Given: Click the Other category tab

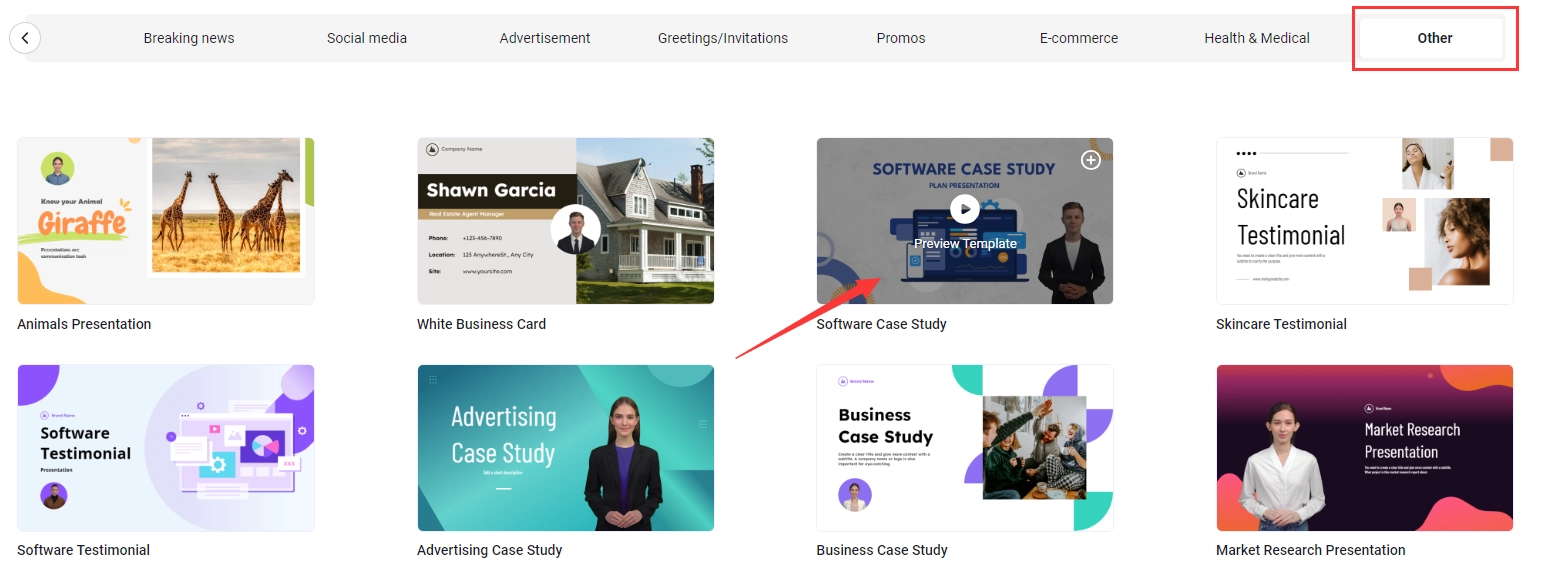Looking at the screenshot, I should coord(1434,38).
